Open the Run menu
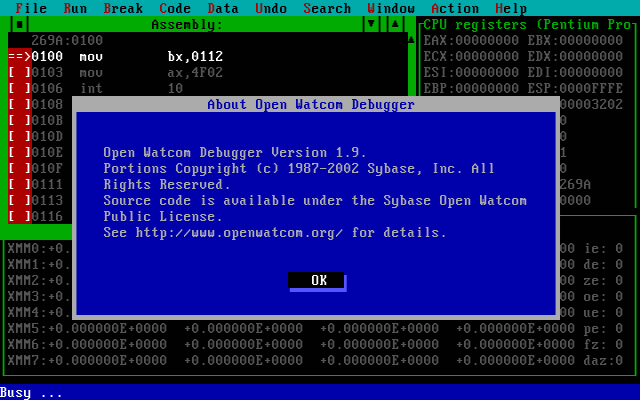The width and height of the screenshot is (640, 400). pos(75,8)
